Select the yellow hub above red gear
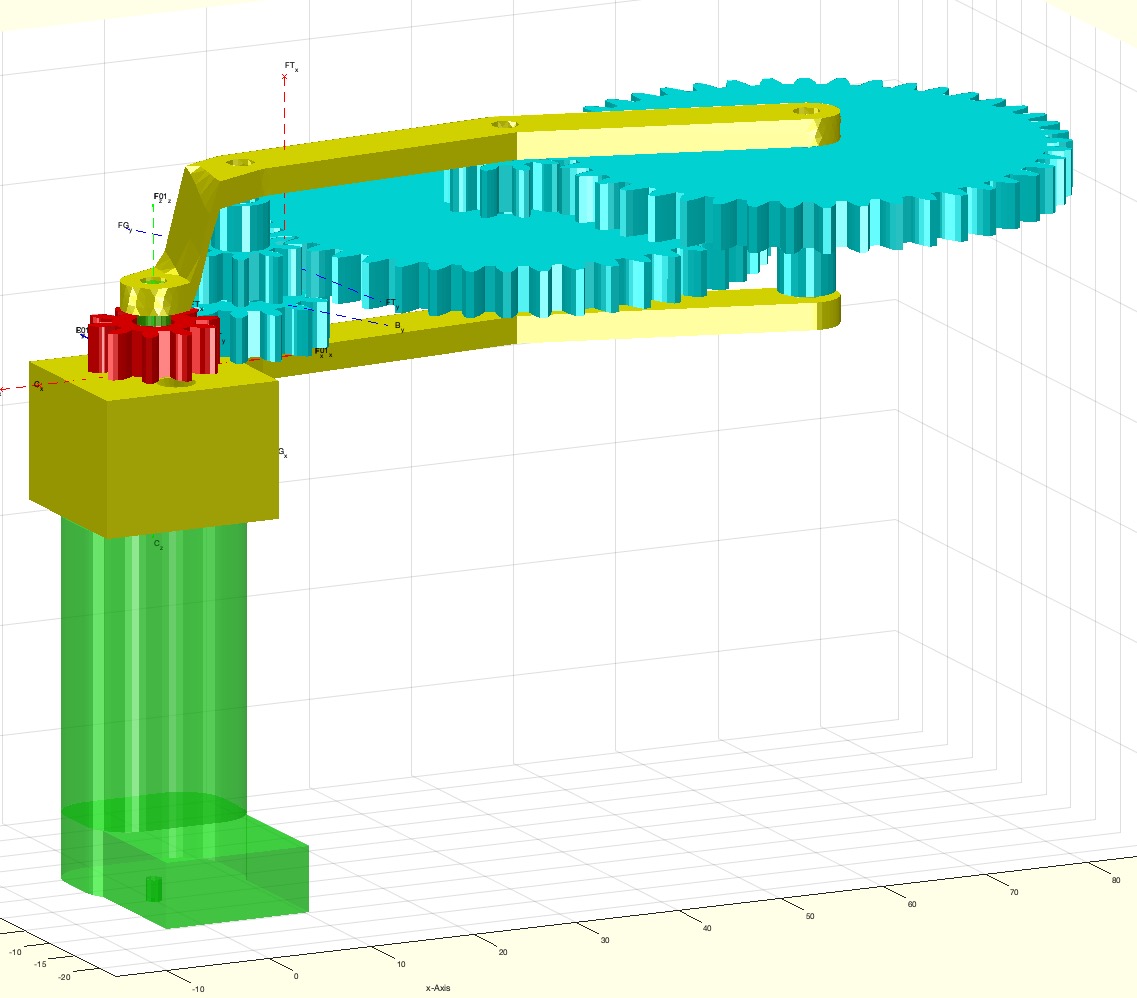 tap(152, 290)
